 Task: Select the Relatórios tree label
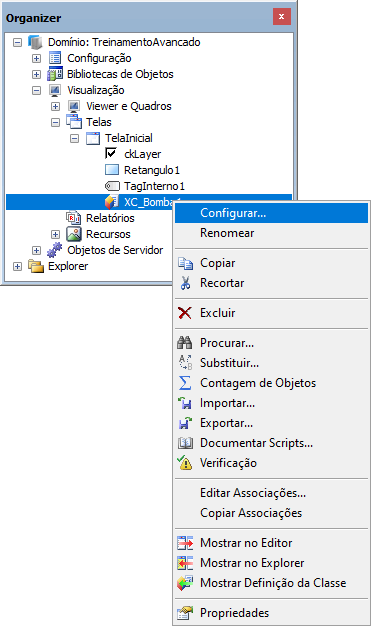pos(110,218)
